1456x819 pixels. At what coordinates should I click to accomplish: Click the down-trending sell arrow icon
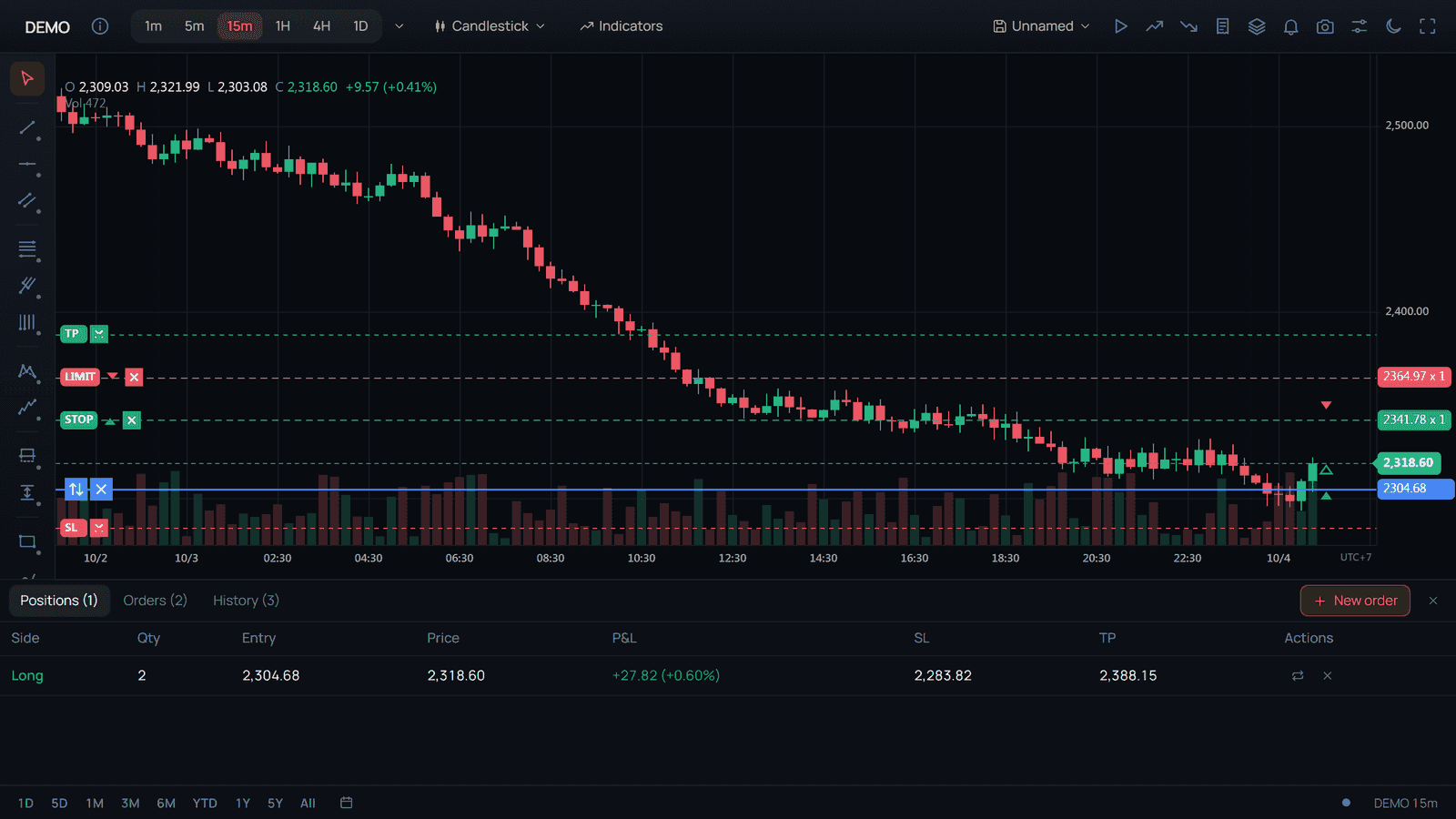1188,26
